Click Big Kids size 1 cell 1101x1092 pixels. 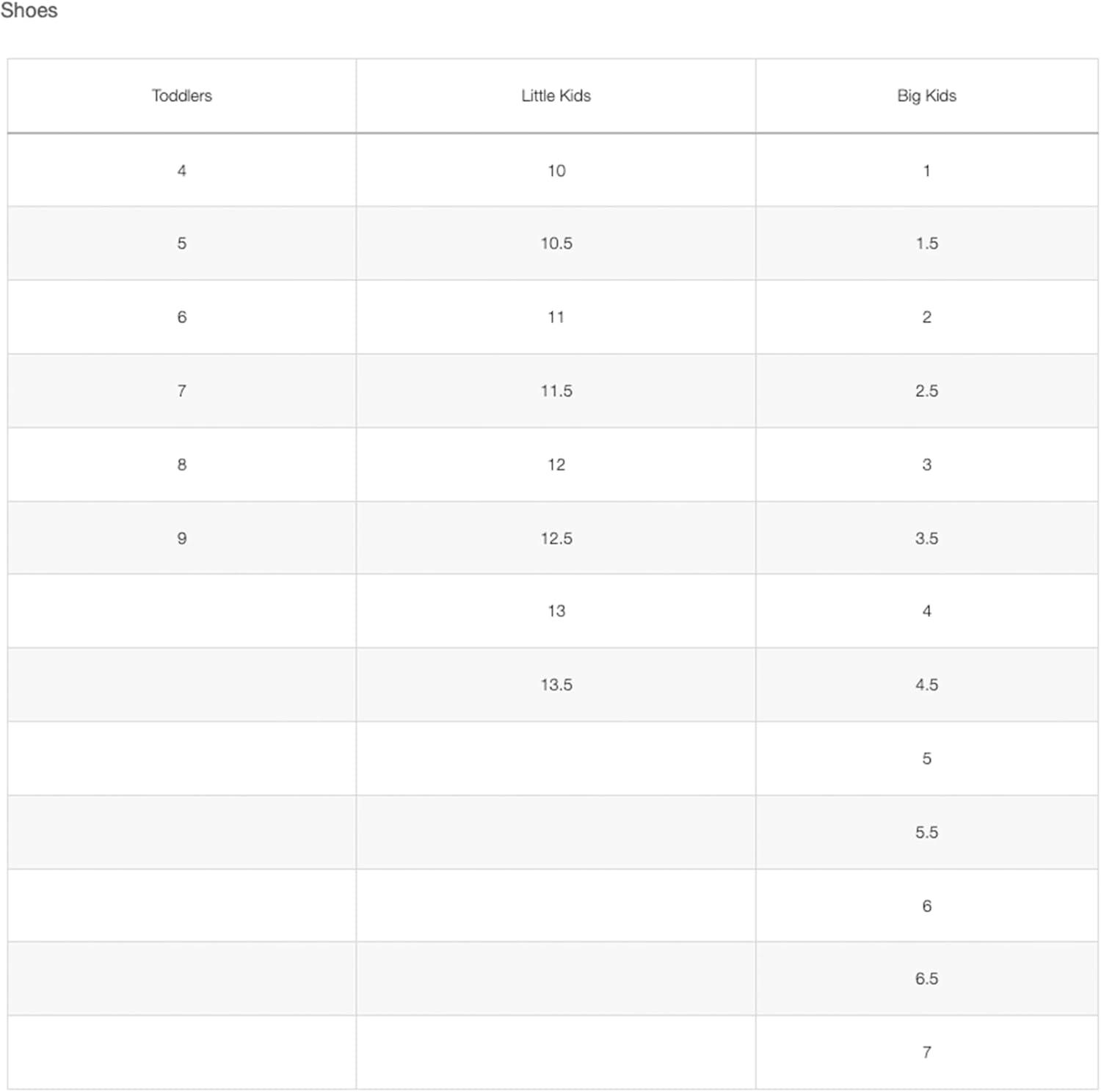(926, 170)
